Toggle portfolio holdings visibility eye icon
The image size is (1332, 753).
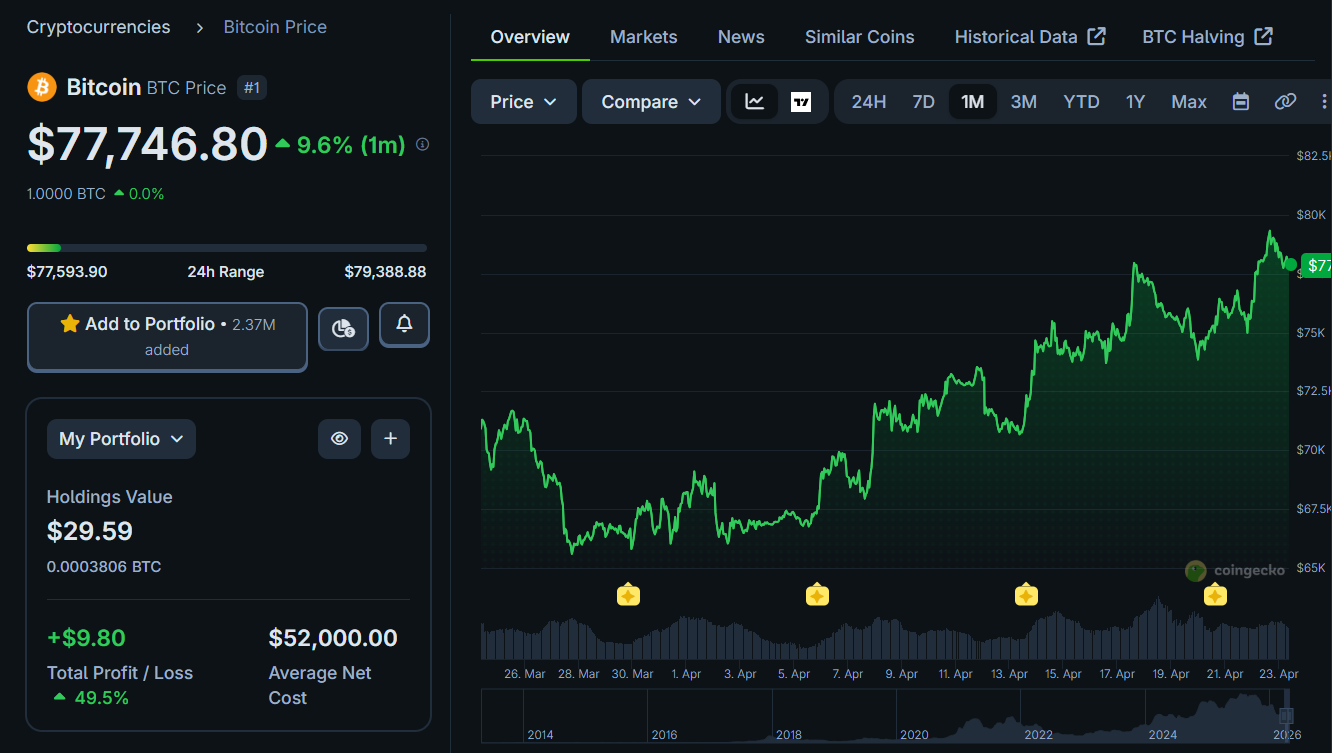tap(340, 439)
